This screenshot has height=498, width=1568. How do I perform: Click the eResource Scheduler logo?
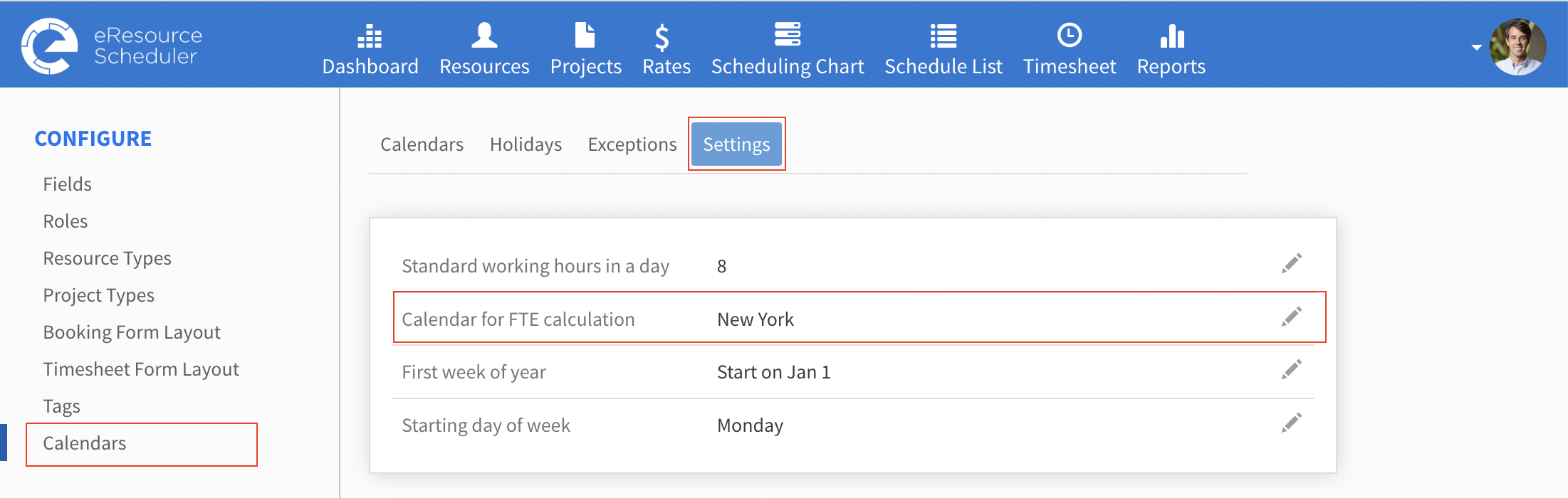click(x=113, y=46)
